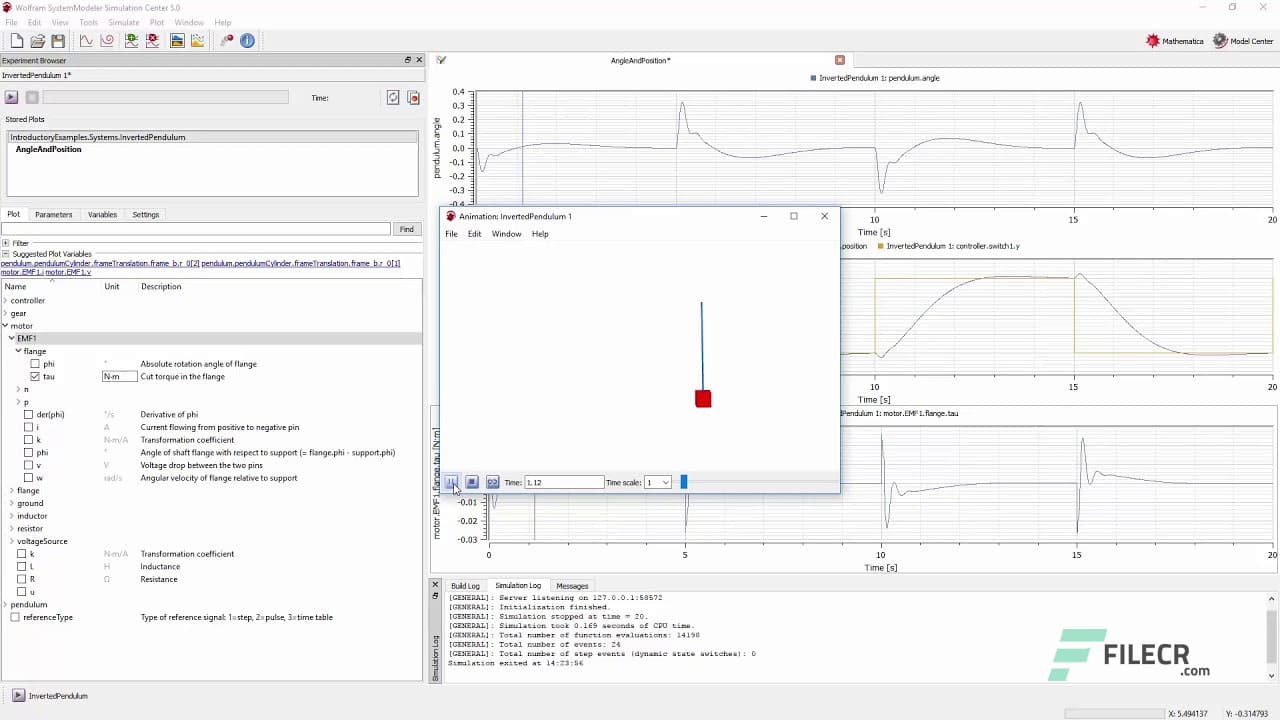Select the New Plot tool in the toolbar

click(x=129, y=41)
